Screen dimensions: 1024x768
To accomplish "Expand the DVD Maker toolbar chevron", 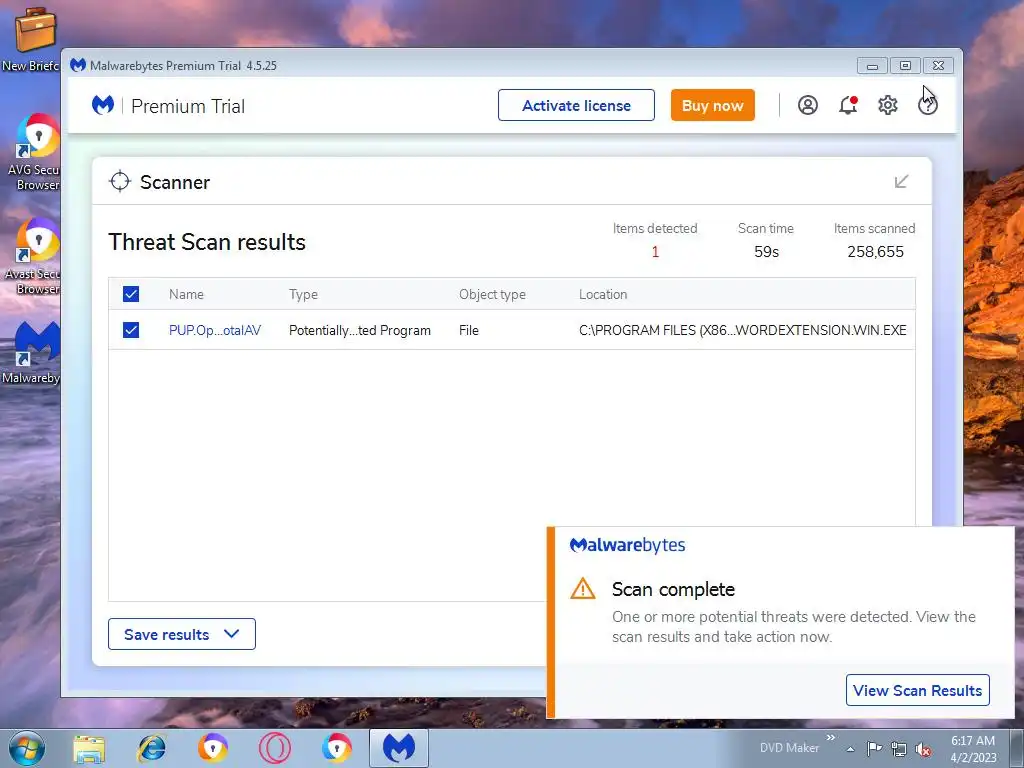I will (x=831, y=738).
